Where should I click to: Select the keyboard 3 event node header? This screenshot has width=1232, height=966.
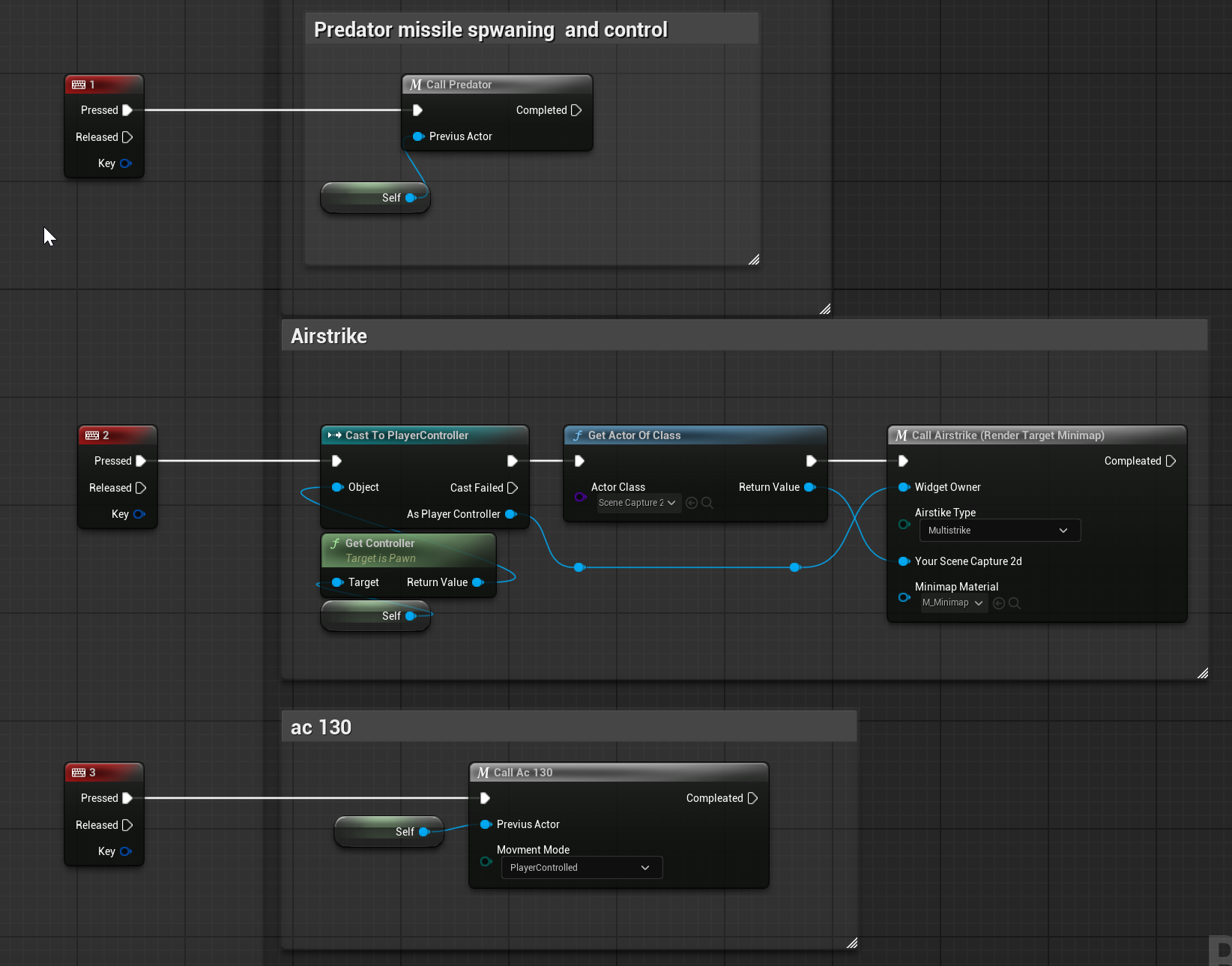pyautogui.click(x=104, y=773)
